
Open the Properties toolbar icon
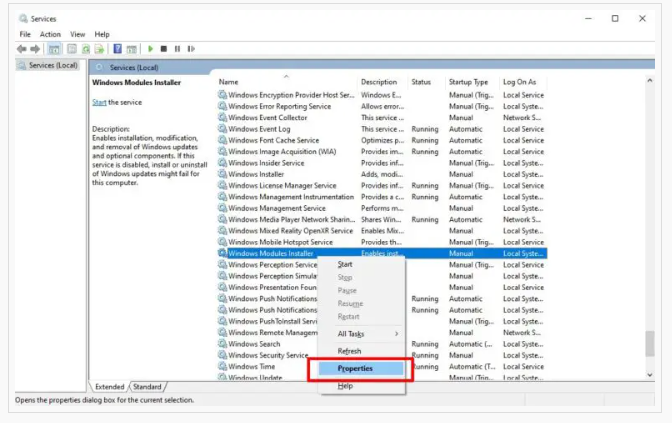(72, 49)
